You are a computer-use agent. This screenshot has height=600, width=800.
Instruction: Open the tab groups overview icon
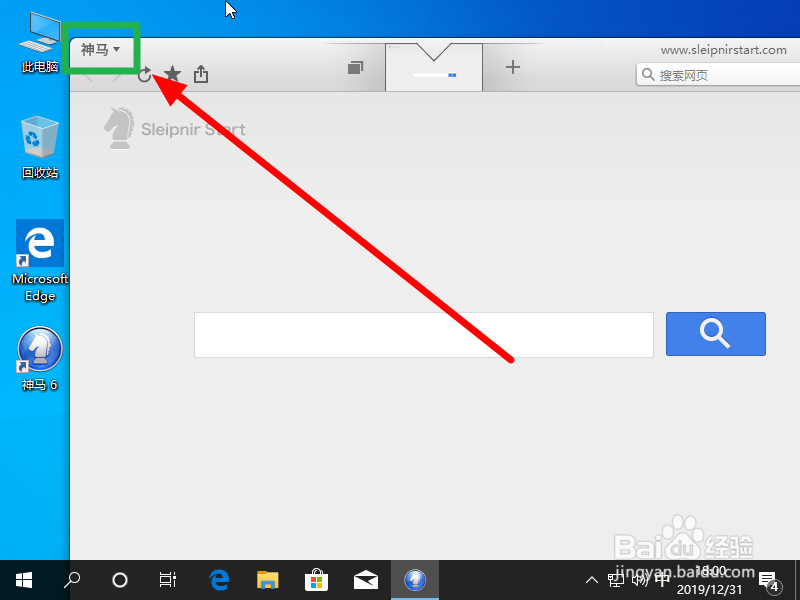356,67
